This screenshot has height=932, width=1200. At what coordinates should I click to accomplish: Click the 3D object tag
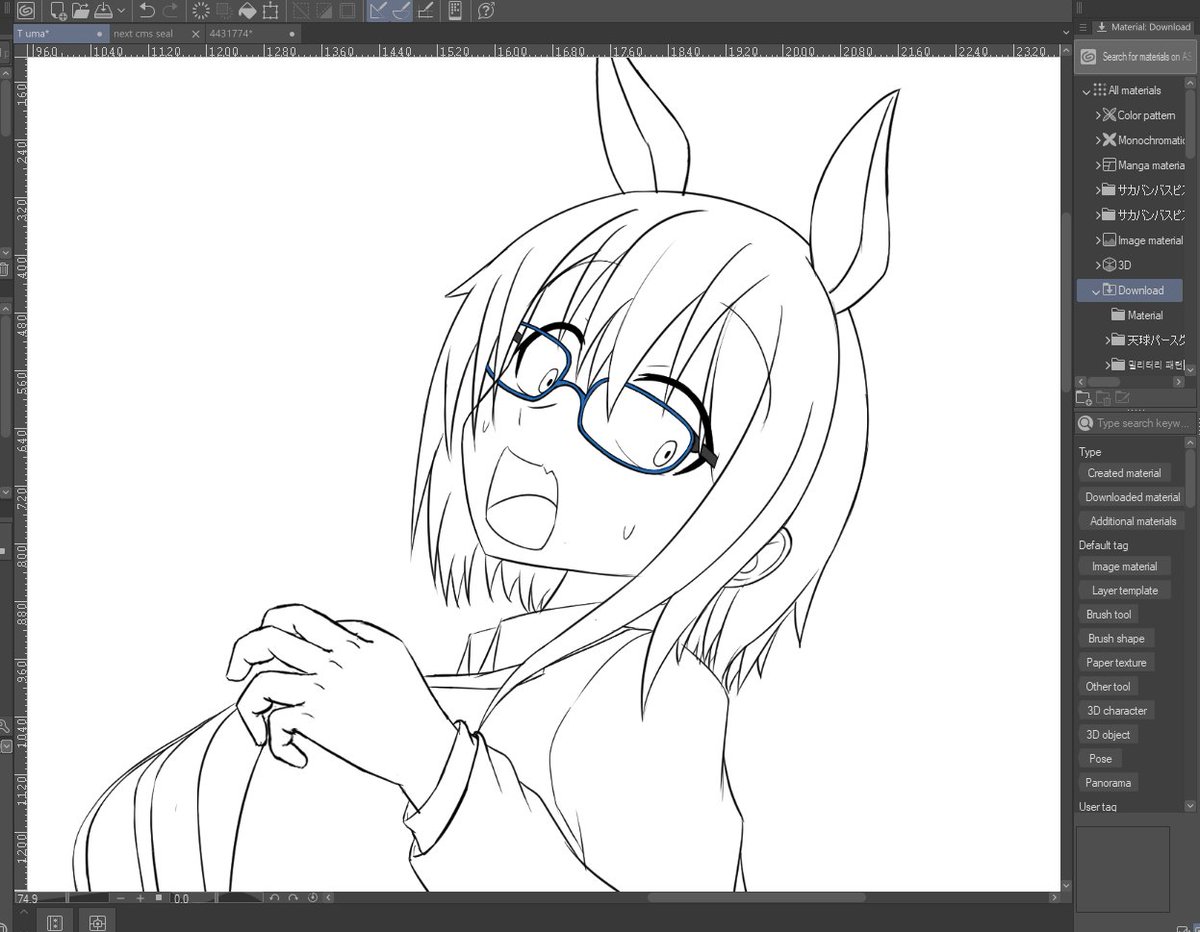pyautogui.click(x=1108, y=735)
